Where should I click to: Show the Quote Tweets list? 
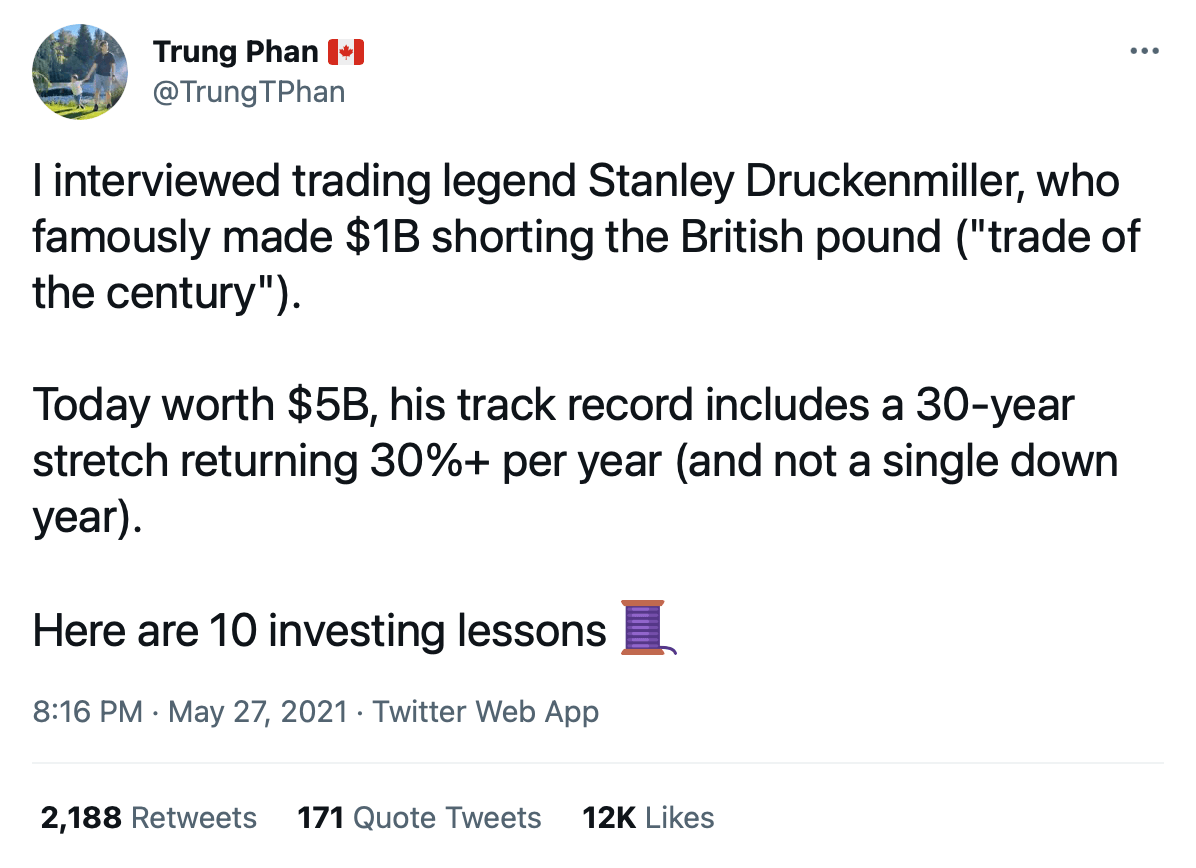448,818
